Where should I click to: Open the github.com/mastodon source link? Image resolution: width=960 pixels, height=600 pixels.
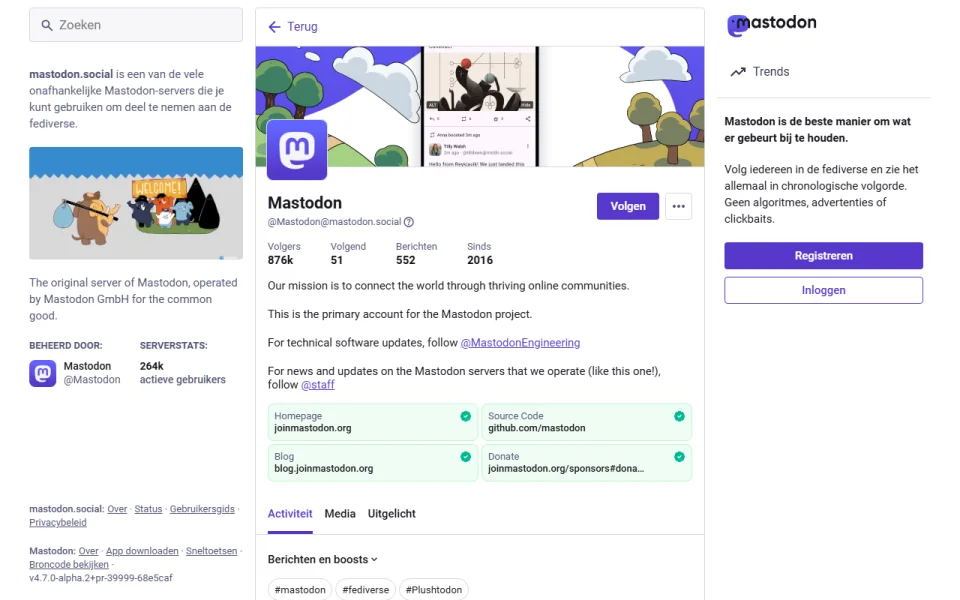point(536,428)
